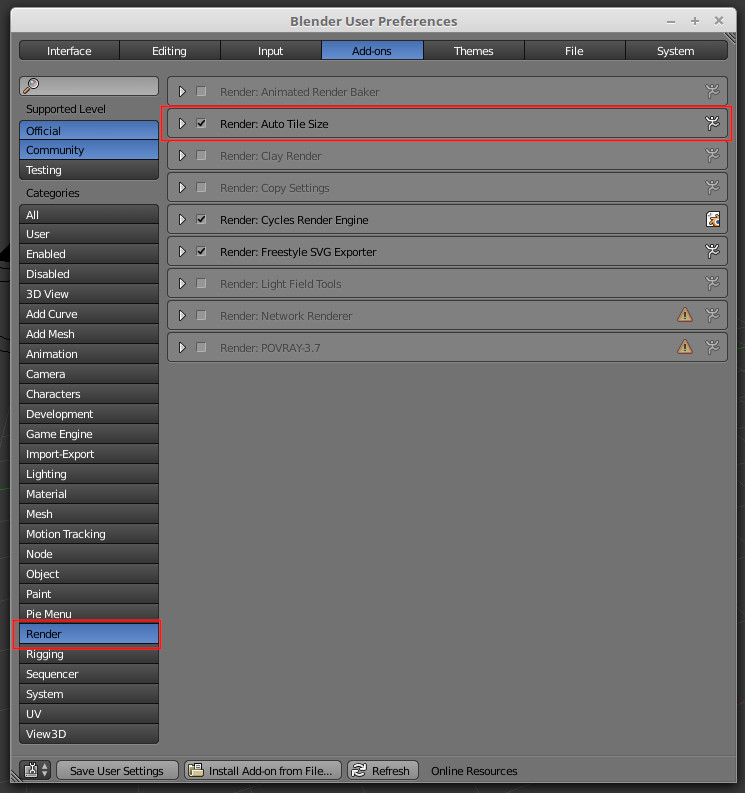Select the Import-Export category
The image size is (745, 793).
pos(89,454)
